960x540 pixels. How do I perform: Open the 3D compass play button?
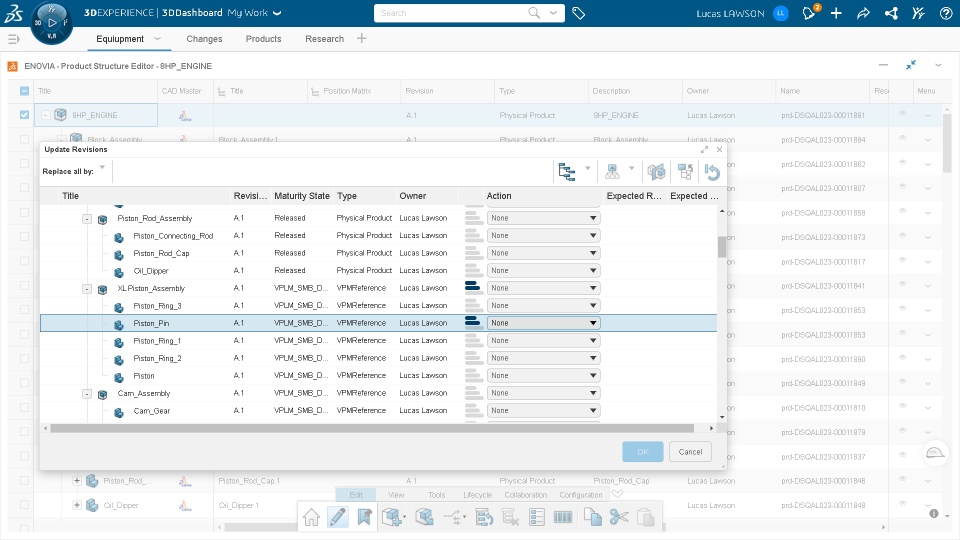click(x=52, y=23)
